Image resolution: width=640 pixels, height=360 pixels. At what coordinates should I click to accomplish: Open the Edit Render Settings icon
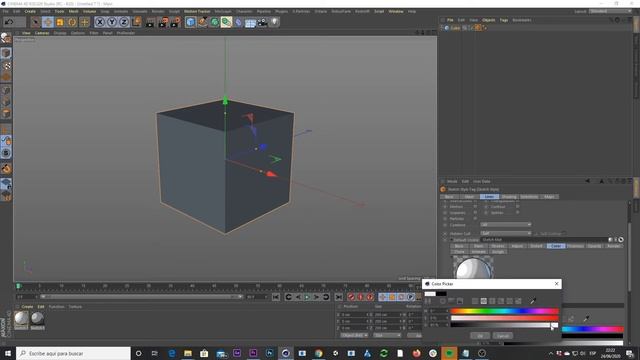pos(176,22)
